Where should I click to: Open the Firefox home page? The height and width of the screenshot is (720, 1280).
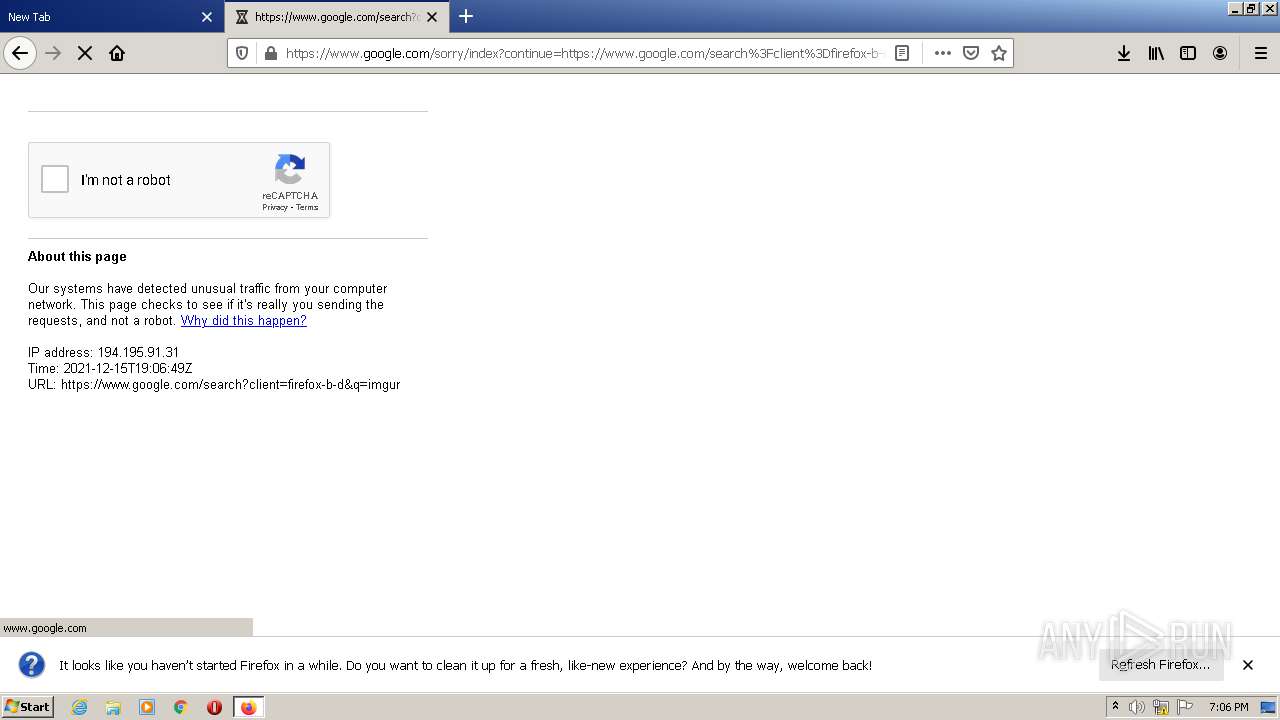[x=117, y=53]
